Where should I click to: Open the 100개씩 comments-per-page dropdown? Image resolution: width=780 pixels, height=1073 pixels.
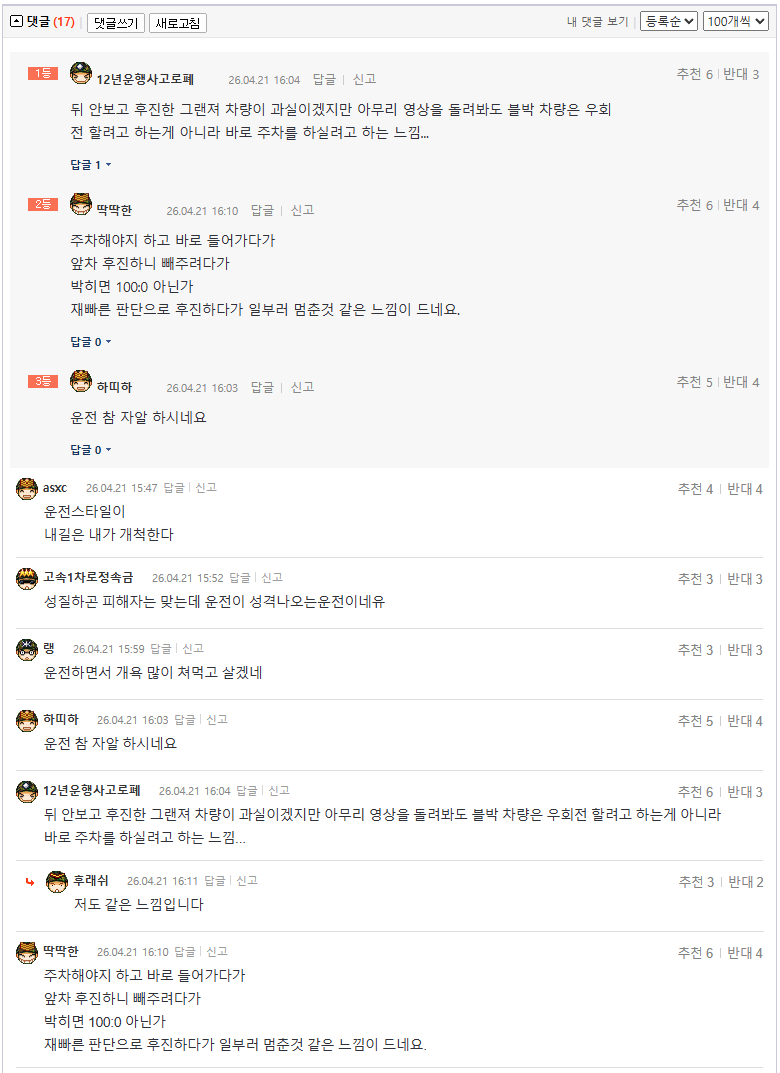click(x=736, y=21)
